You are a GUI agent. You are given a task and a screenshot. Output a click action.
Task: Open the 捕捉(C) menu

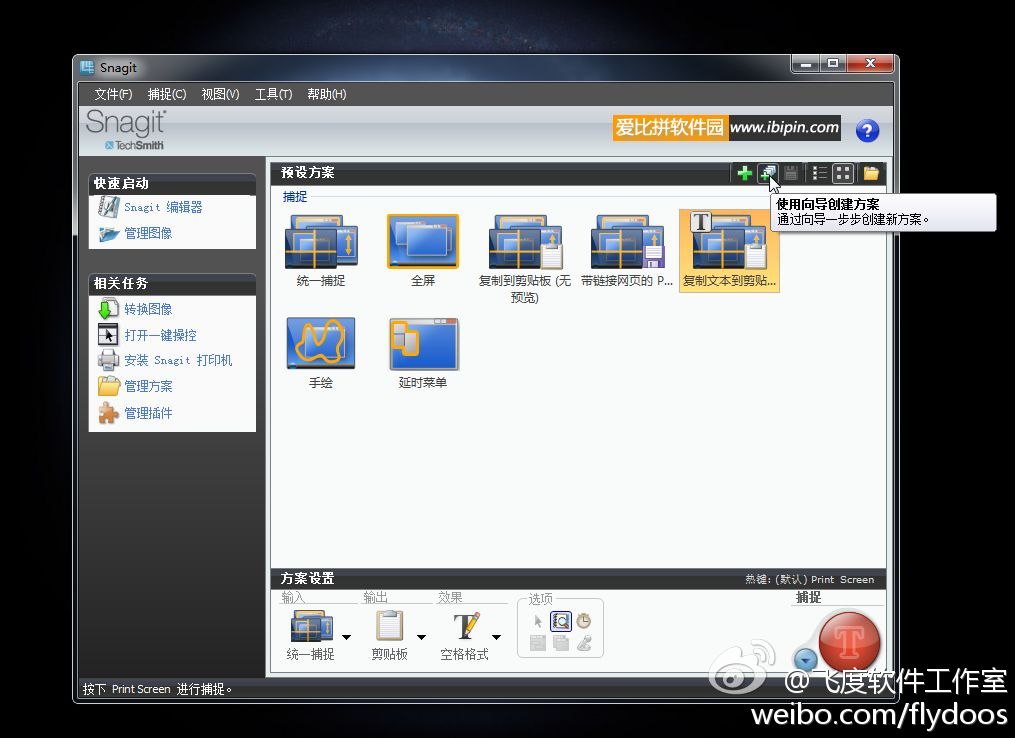click(167, 94)
